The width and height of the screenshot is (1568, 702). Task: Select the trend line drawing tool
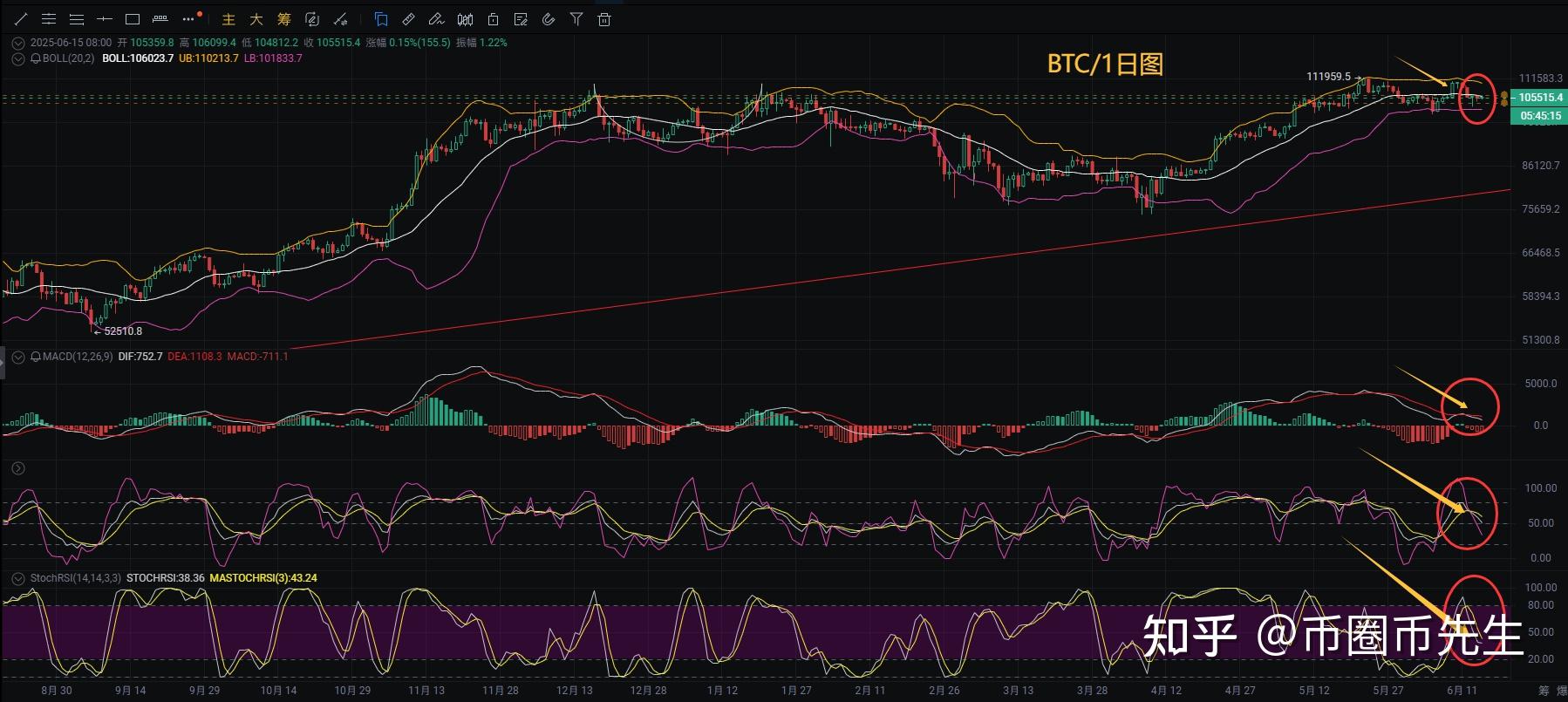[x=21, y=18]
